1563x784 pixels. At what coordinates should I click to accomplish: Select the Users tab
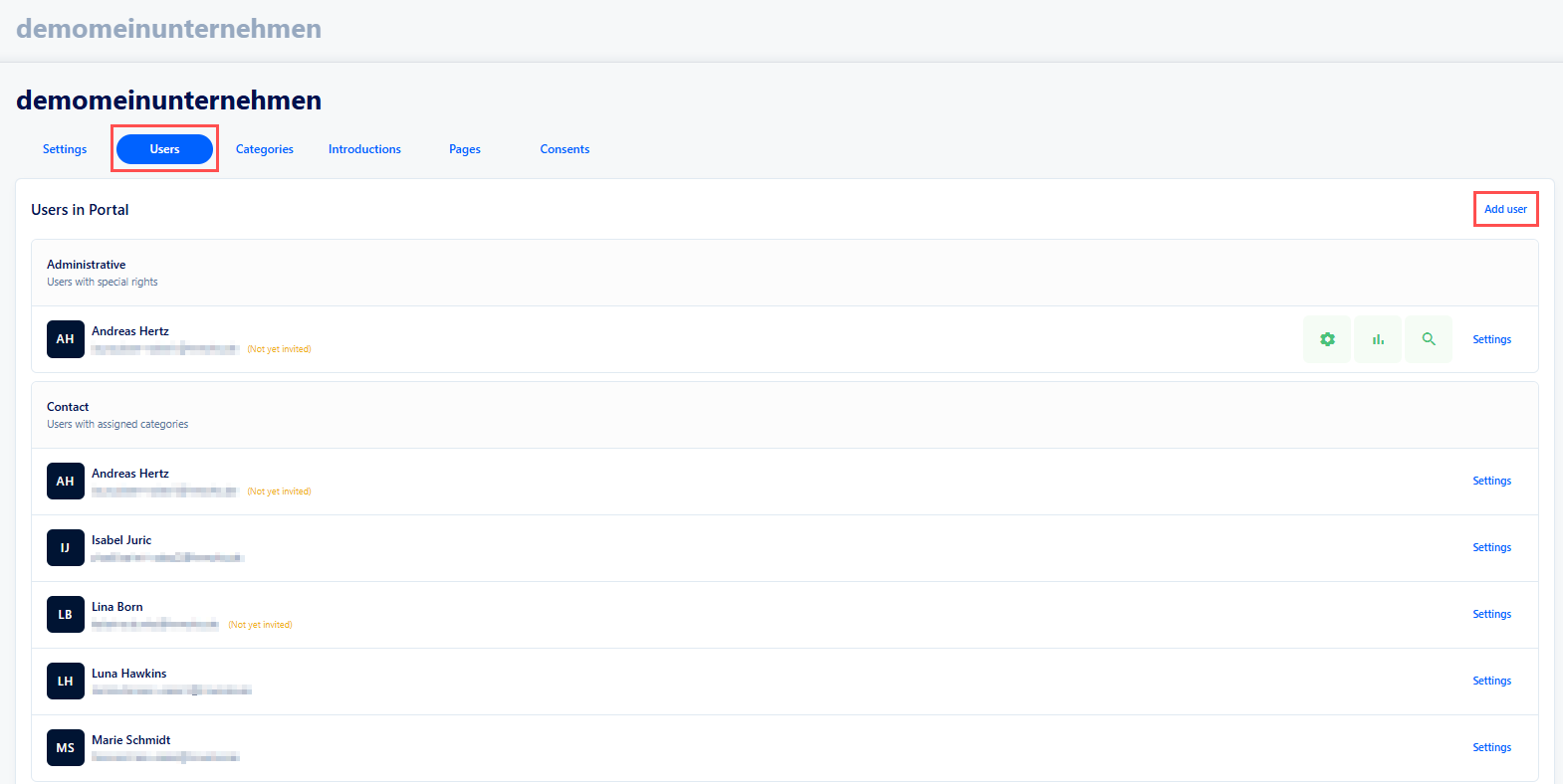164,149
